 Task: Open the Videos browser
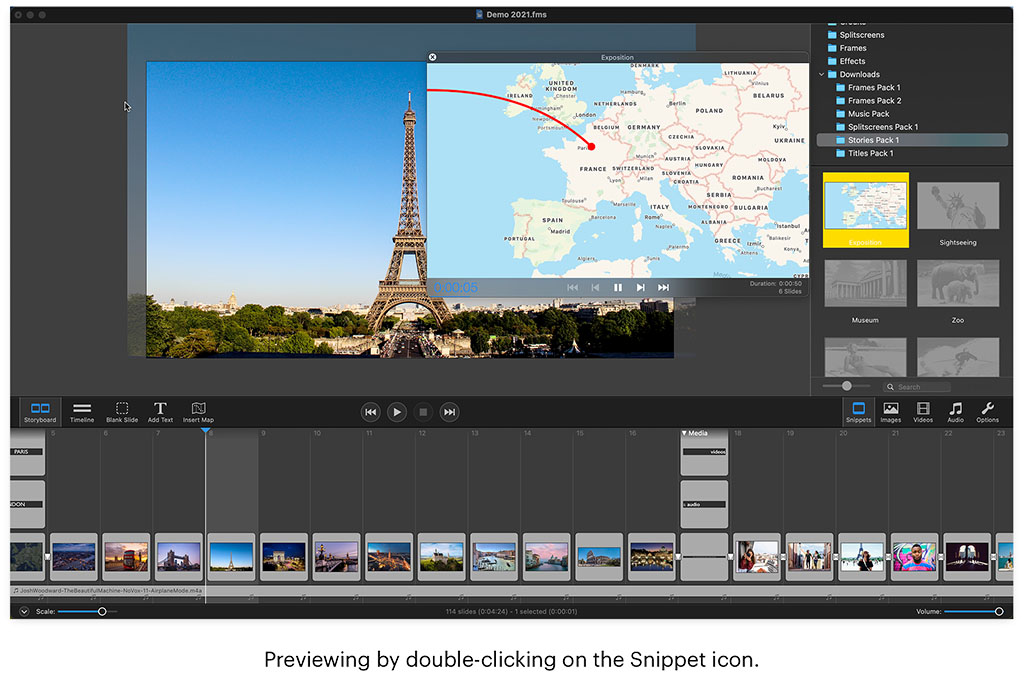(923, 412)
